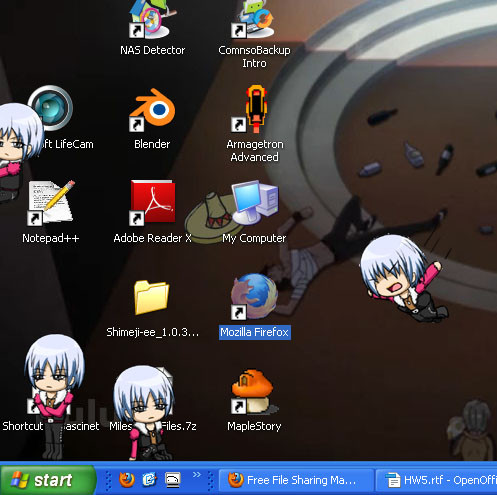Click the 'My Computer' label text
The width and height of the screenshot is (497, 495).
tap(254, 238)
